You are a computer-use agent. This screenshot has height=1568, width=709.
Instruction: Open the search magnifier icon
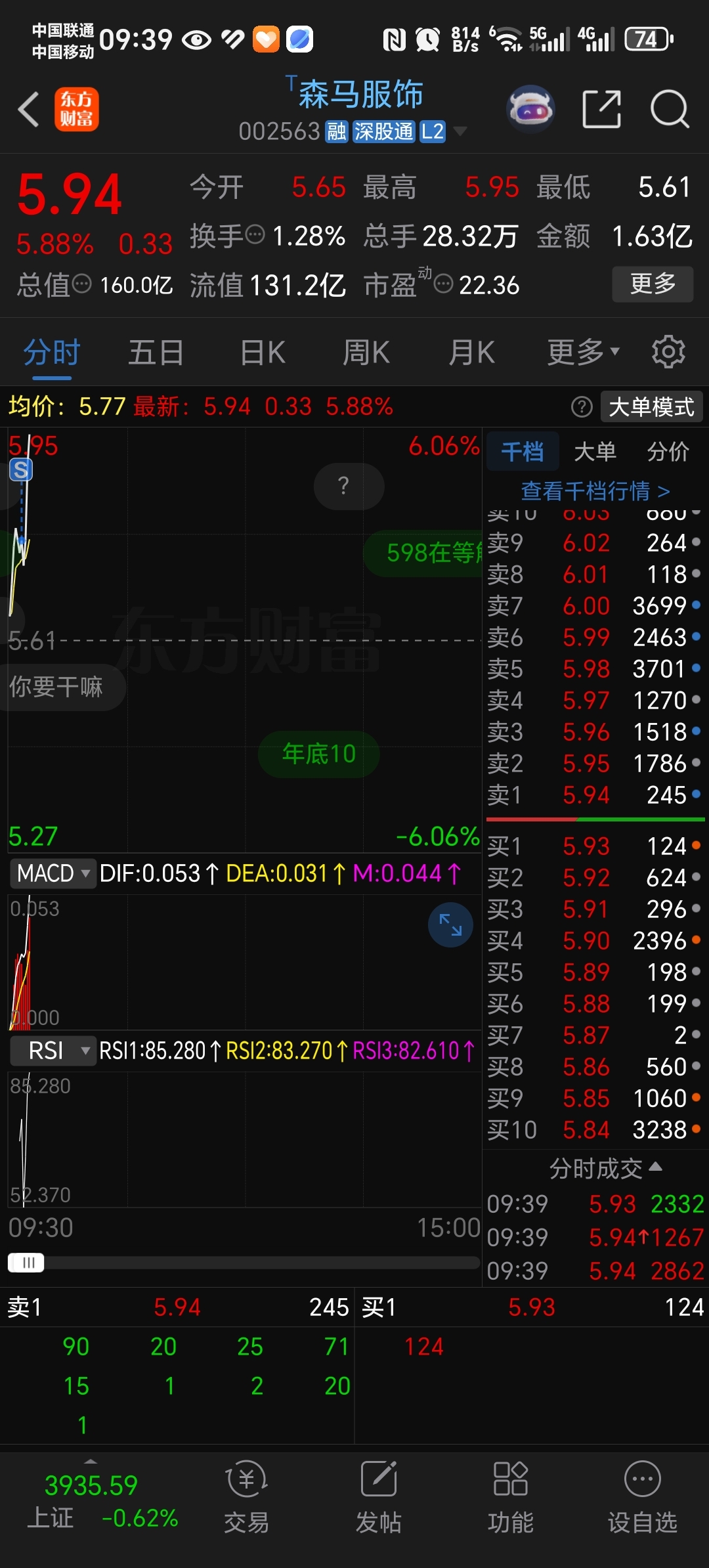pyautogui.click(x=670, y=109)
